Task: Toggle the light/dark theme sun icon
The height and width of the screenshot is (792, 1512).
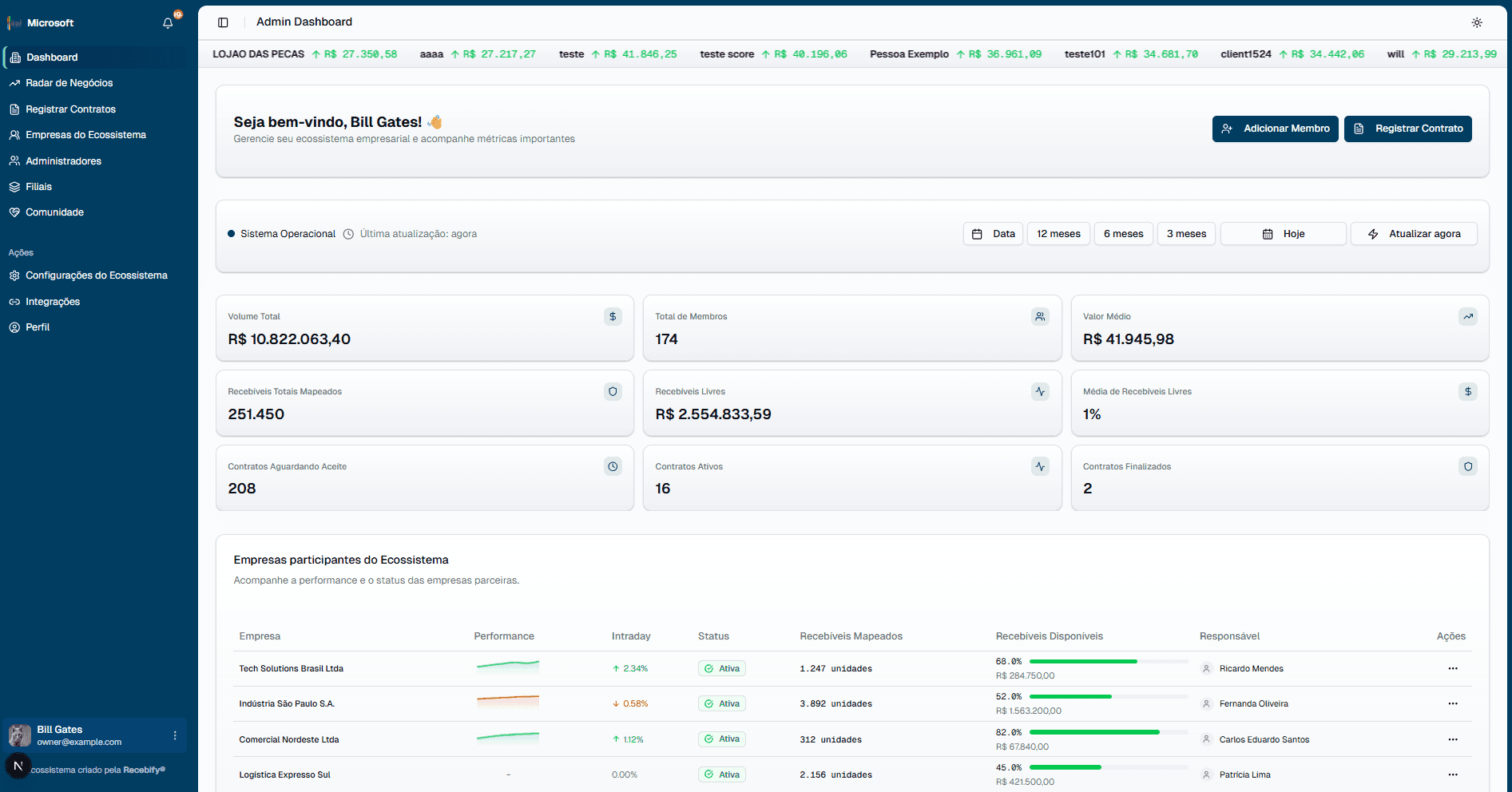Action: [x=1477, y=22]
